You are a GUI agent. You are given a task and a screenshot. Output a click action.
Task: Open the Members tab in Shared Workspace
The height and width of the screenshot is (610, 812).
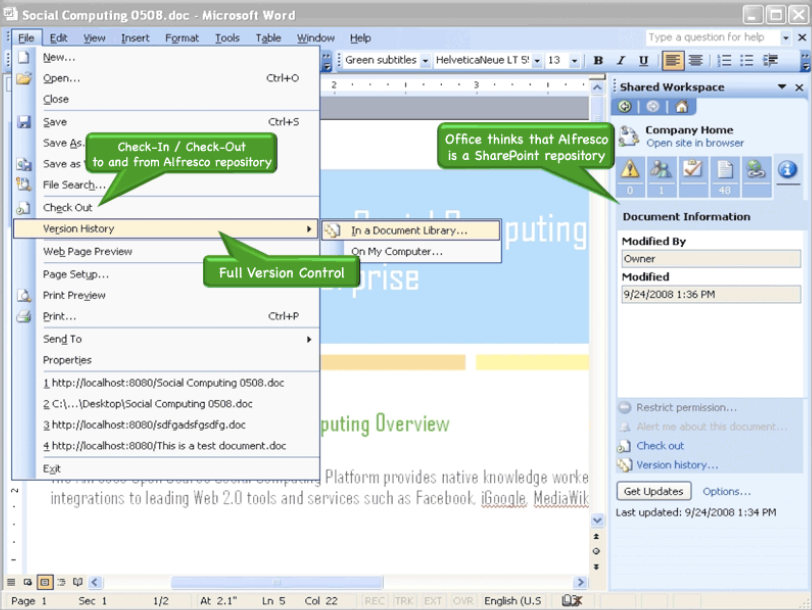(661, 176)
